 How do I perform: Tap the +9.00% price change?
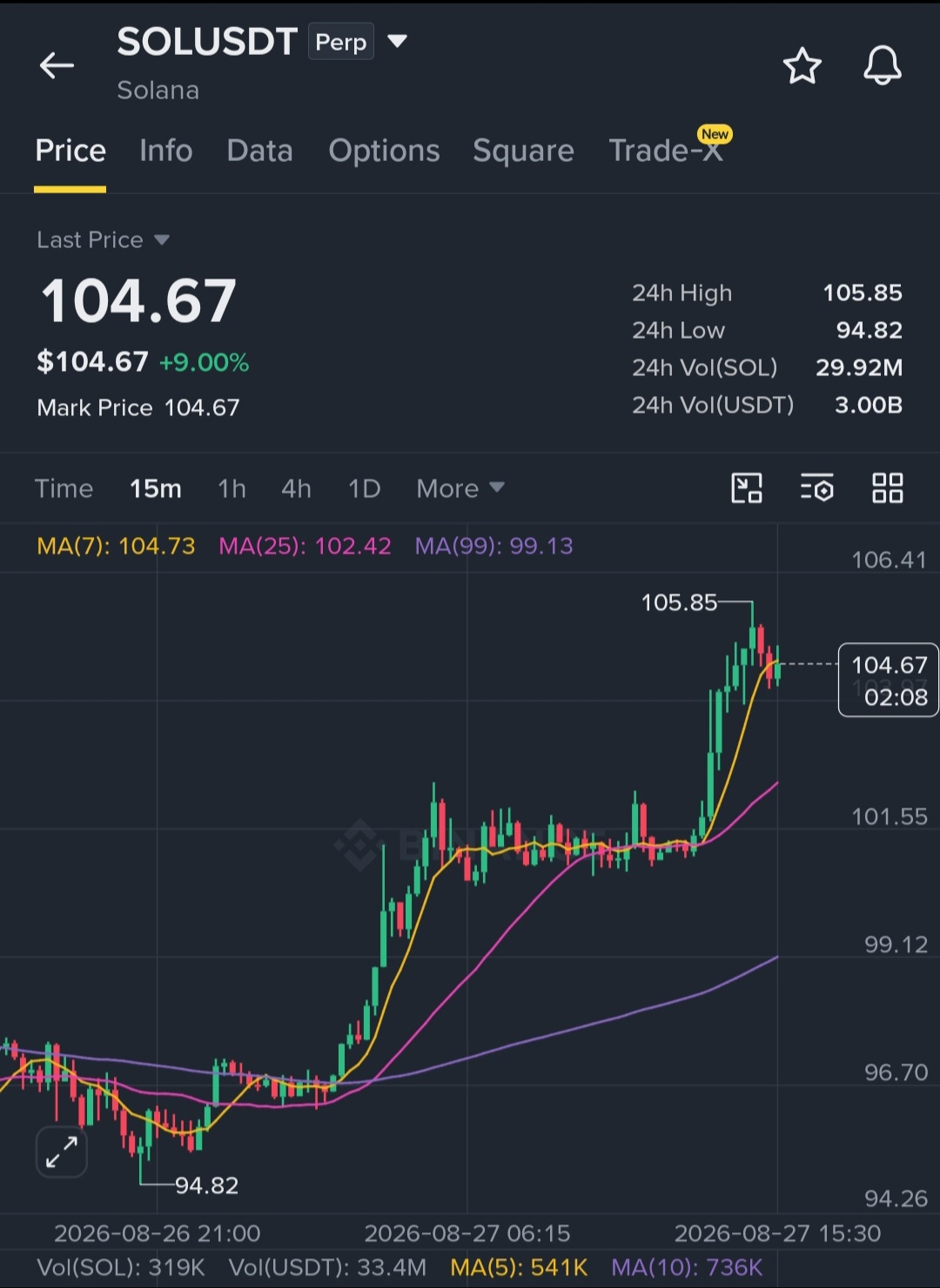204,362
